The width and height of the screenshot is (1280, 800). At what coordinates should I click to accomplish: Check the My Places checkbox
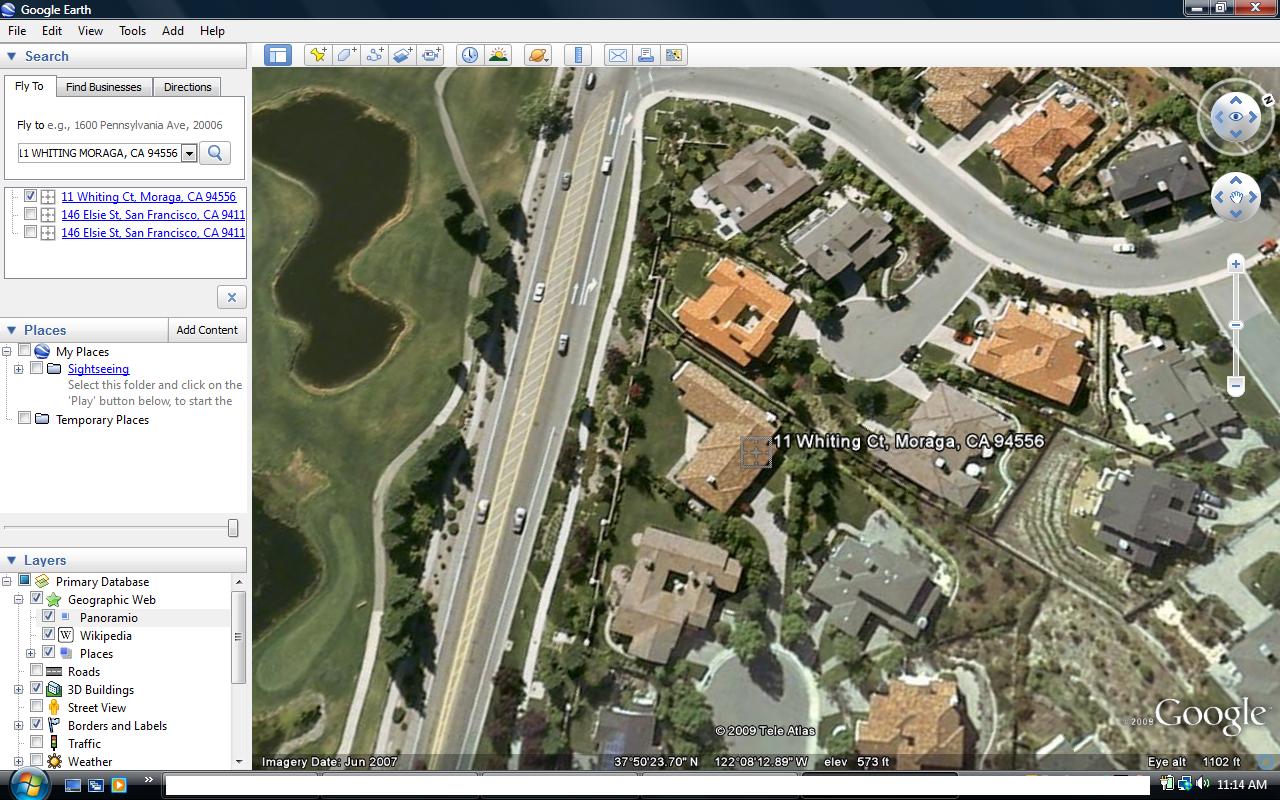tap(25, 351)
